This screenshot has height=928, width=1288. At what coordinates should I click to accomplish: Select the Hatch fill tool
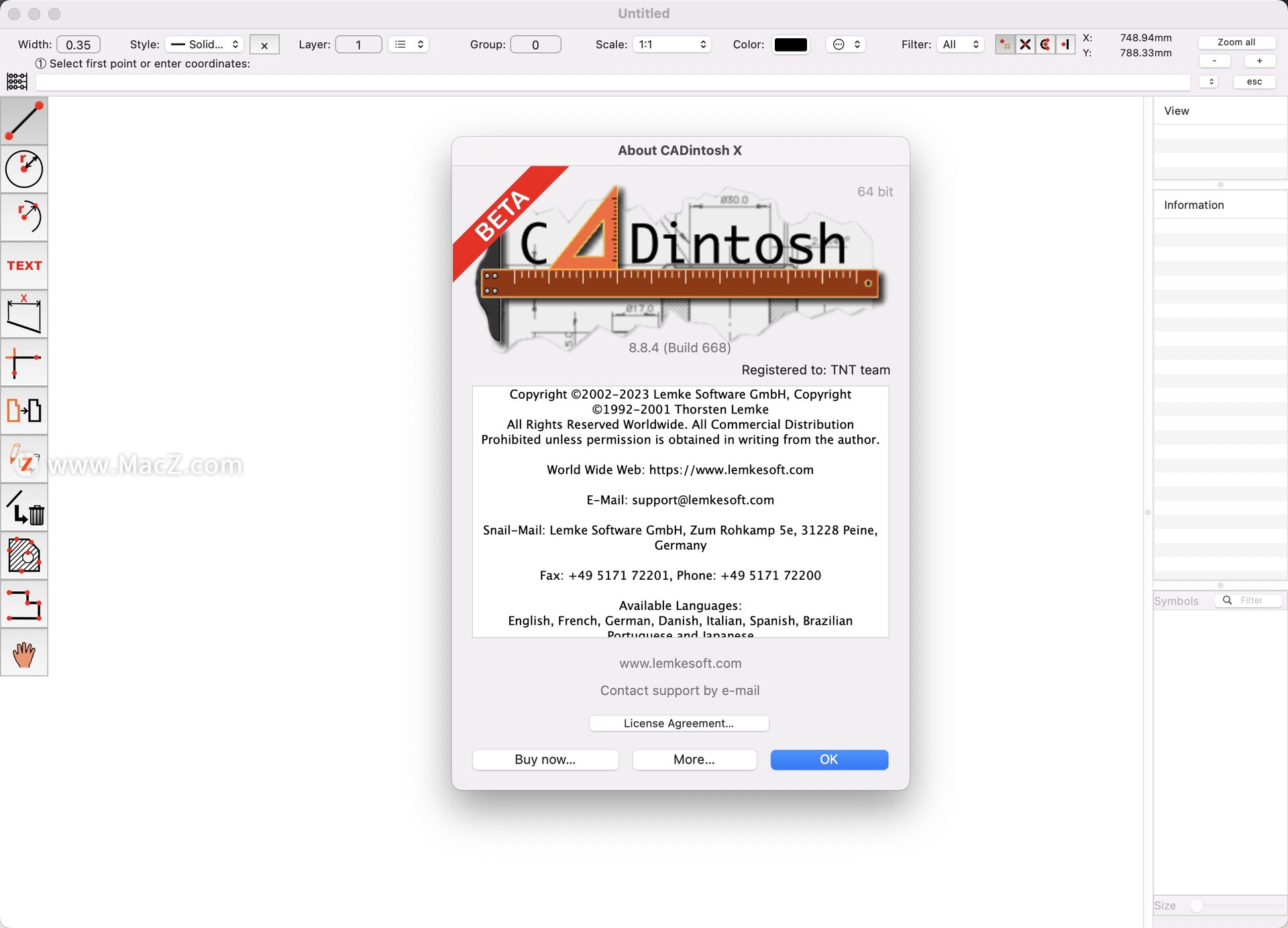click(x=24, y=556)
